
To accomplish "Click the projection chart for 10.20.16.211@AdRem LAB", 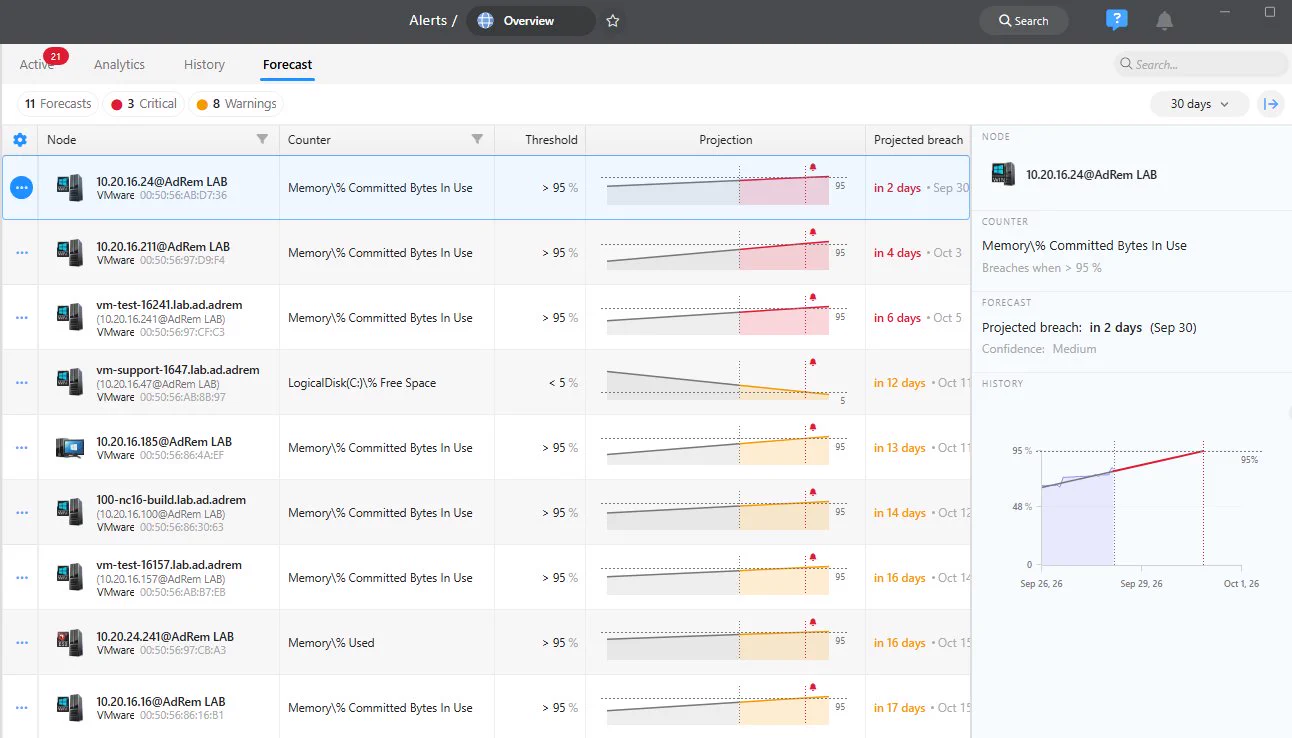I will click(725, 251).
